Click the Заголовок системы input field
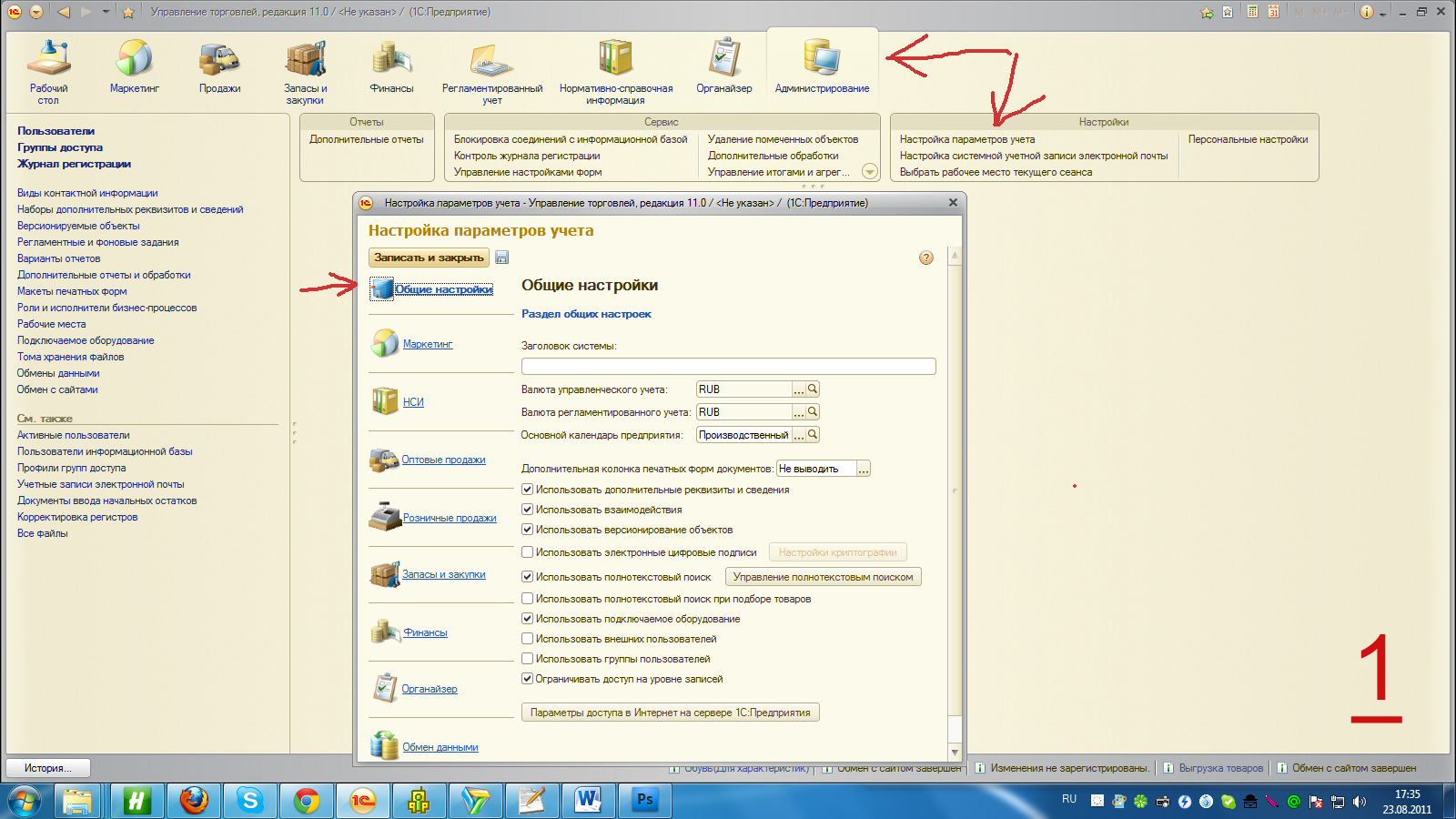 click(x=728, y=366)
